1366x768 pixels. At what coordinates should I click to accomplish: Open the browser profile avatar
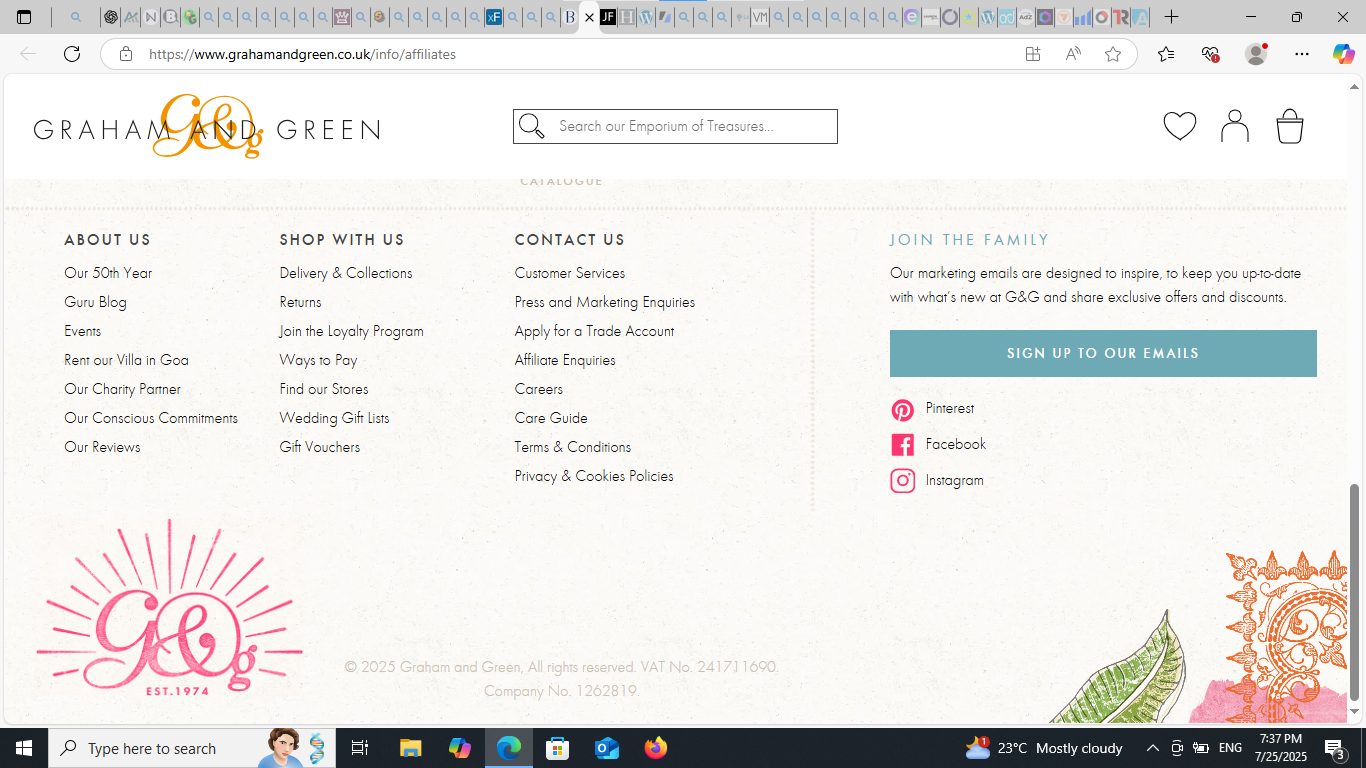tap(1256, 54)
